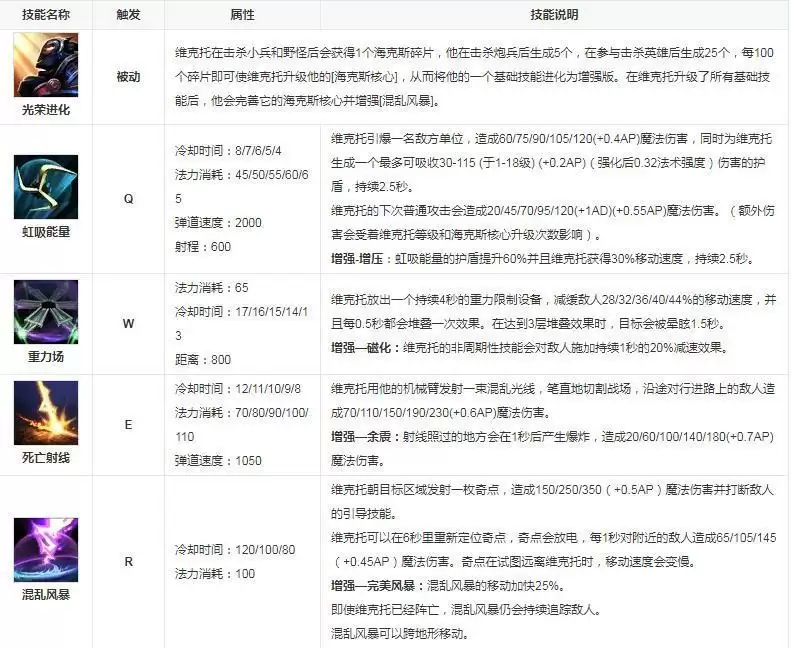
Task: Click 冷却时间：120/100/80 text
Action: pyautogui.click(x=235, y=549)
